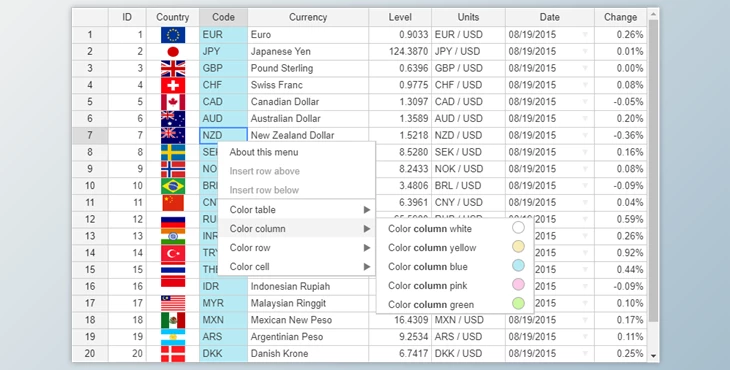Click the Argentinian flag icon
Image resolution: width=730 pixels, height=370 pixels.
pyautogui.click(x=173, y=336)
